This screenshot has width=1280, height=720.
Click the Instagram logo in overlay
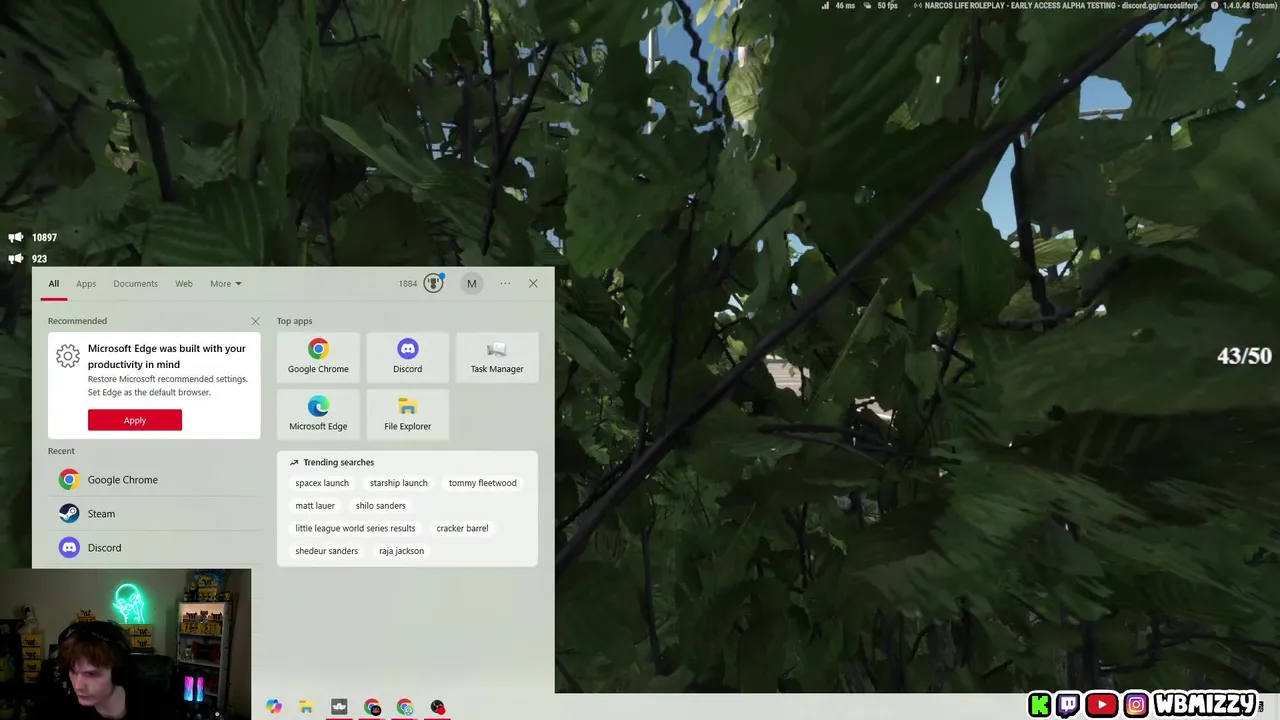pyautogui.click(x=1136, y=705)
